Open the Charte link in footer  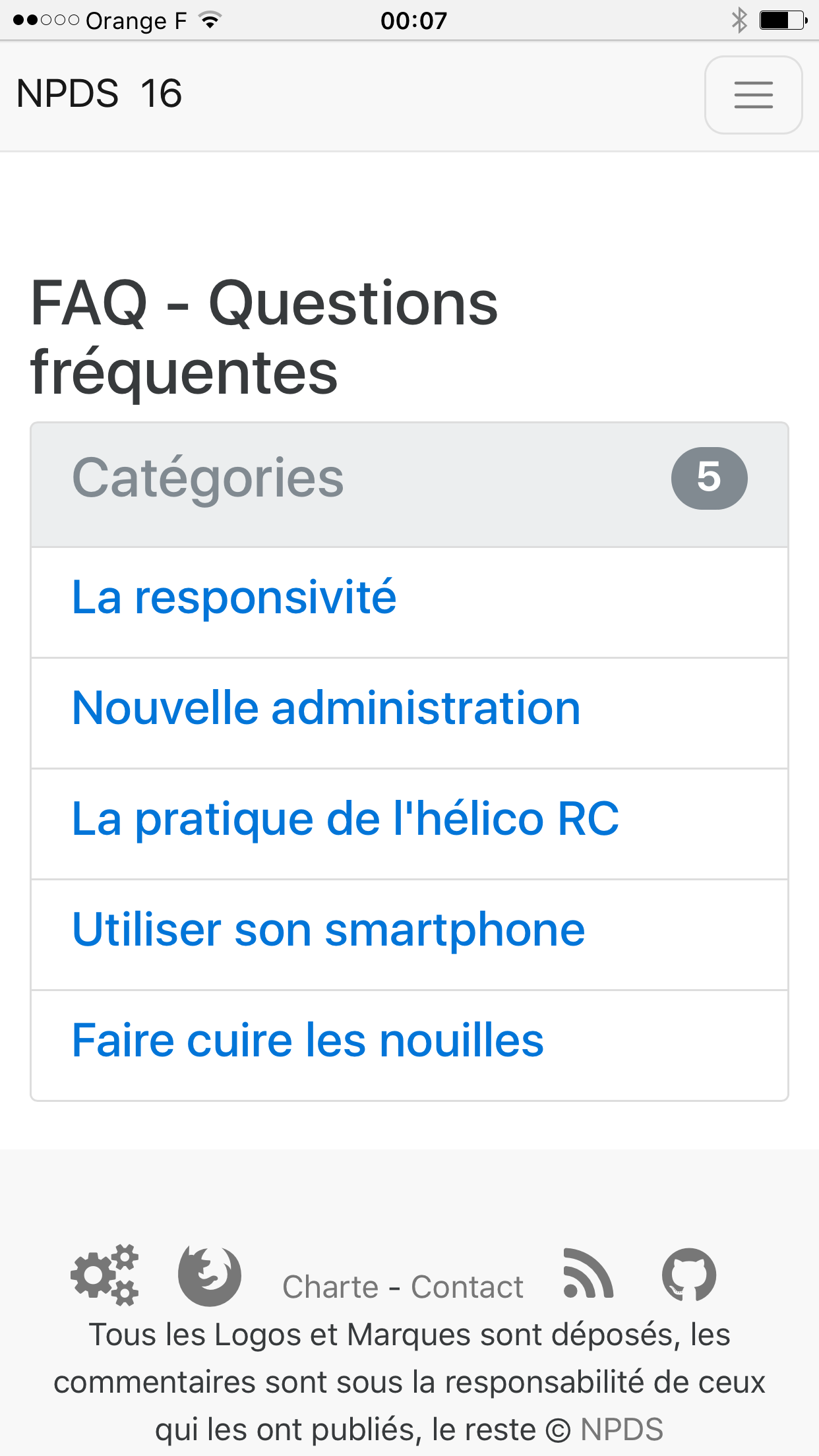coord(330,1287)
